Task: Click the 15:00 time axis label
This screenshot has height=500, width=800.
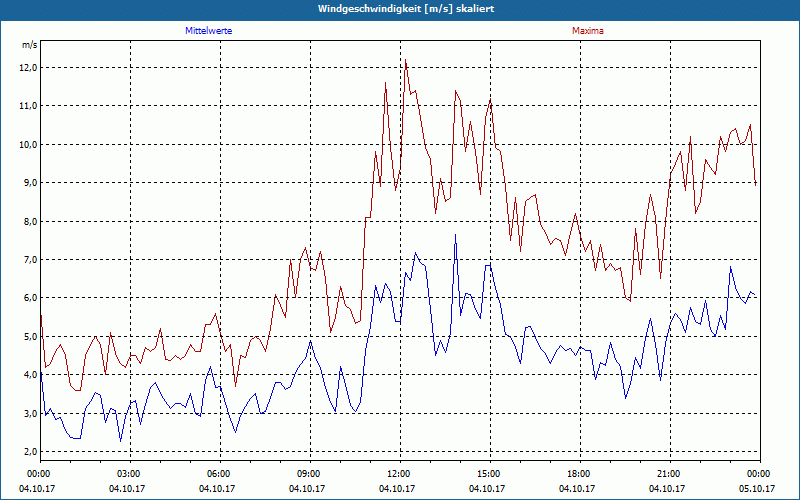Action: click(x=490, y=474)
